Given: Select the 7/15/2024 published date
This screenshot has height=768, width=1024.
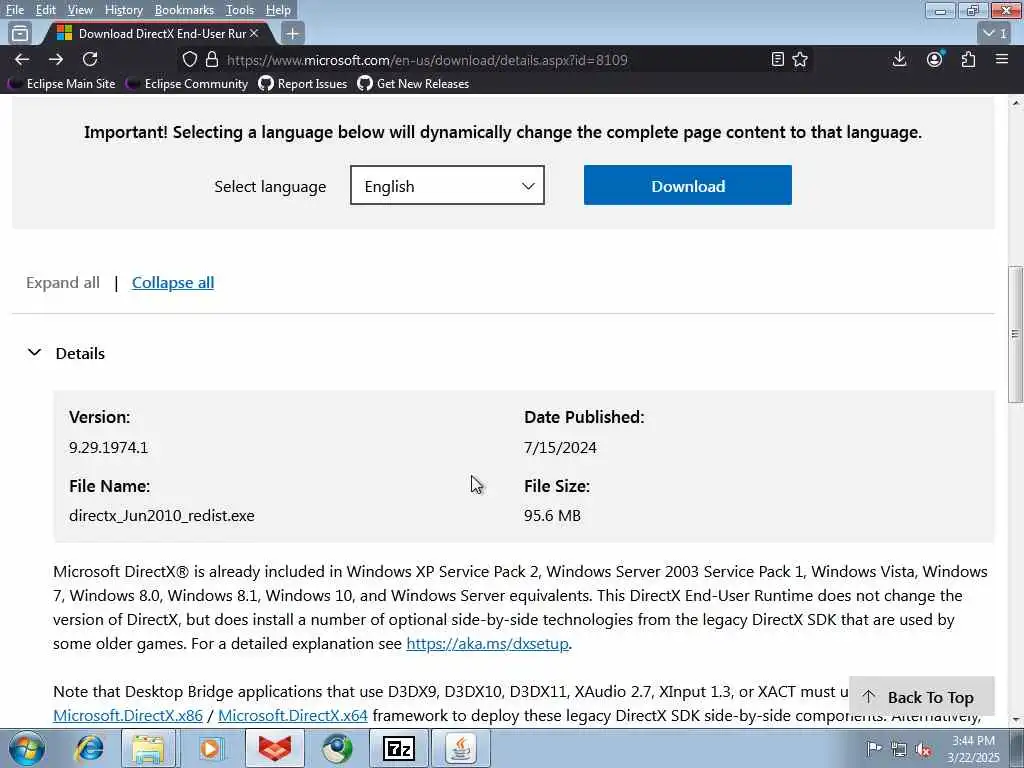Looking at the screenshot, I should (x=560, y=447).
